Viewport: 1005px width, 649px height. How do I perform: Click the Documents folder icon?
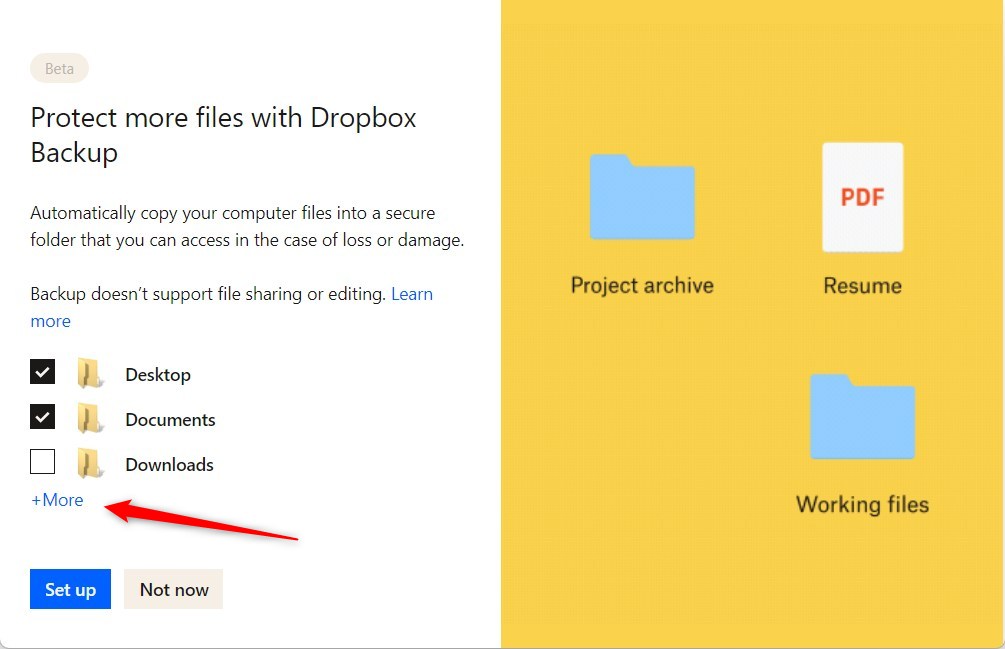(90, 418)
